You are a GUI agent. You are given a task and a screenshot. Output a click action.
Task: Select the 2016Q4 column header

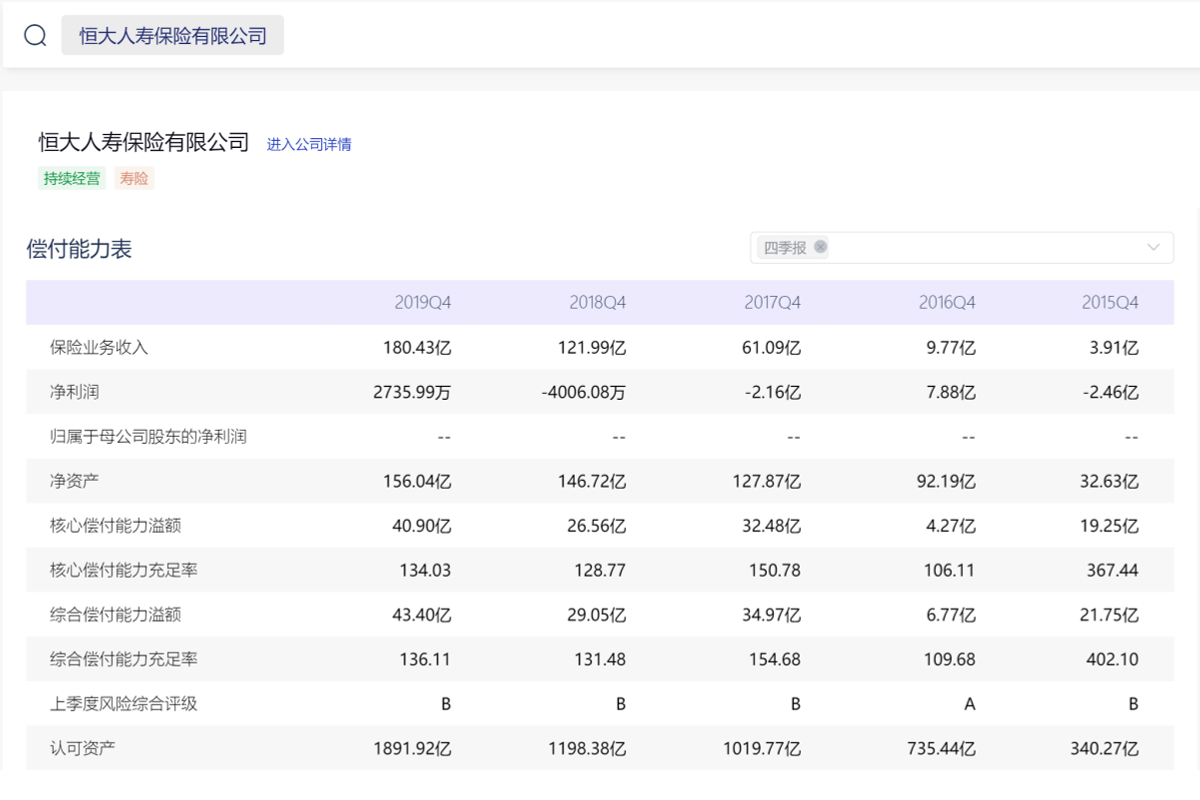947,302
